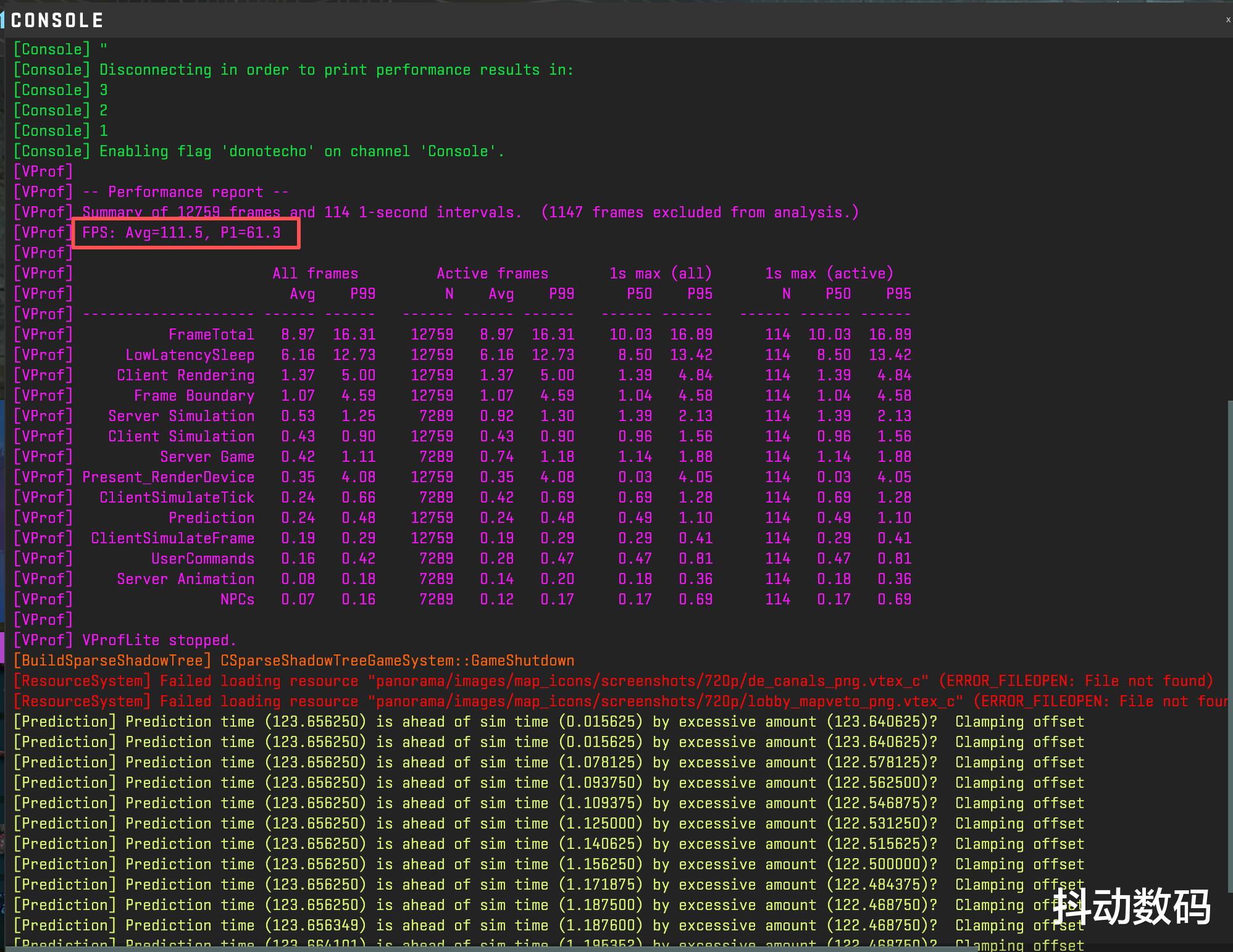The width and height of the screenshot is (1233, 952).
Task: Click the Present_RenderDevice row label
Action: point(168,477)
